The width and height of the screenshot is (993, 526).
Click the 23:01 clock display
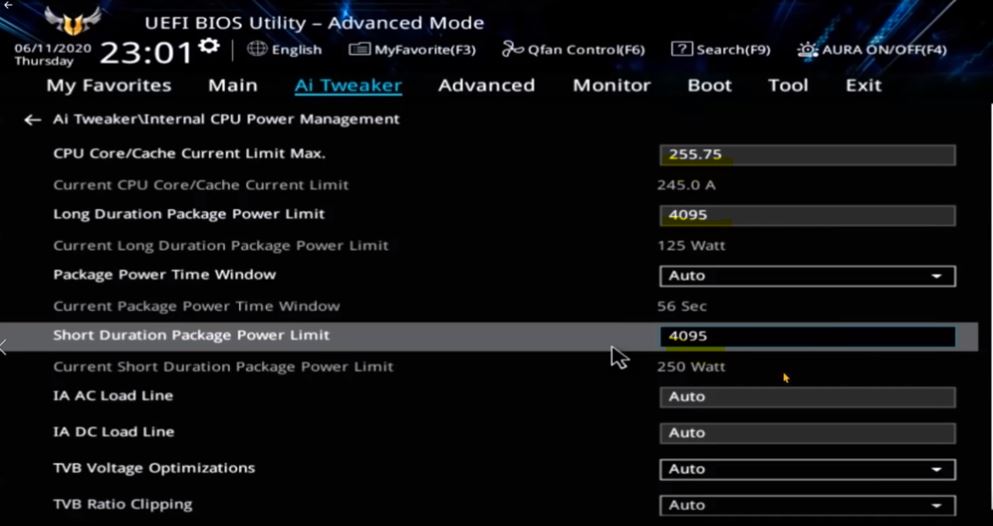click(x=146, y=53)
